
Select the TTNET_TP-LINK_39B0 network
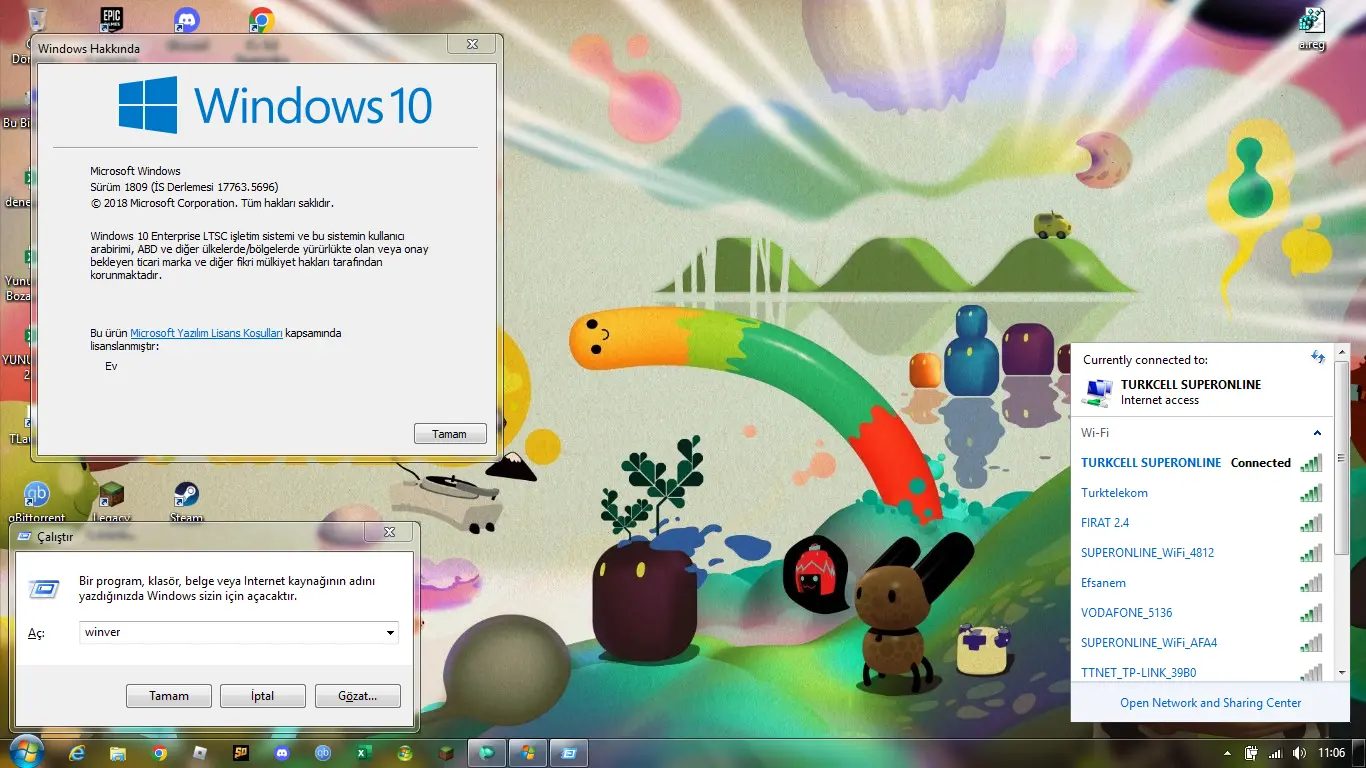pyautogui.click(x=1202, y=671)
